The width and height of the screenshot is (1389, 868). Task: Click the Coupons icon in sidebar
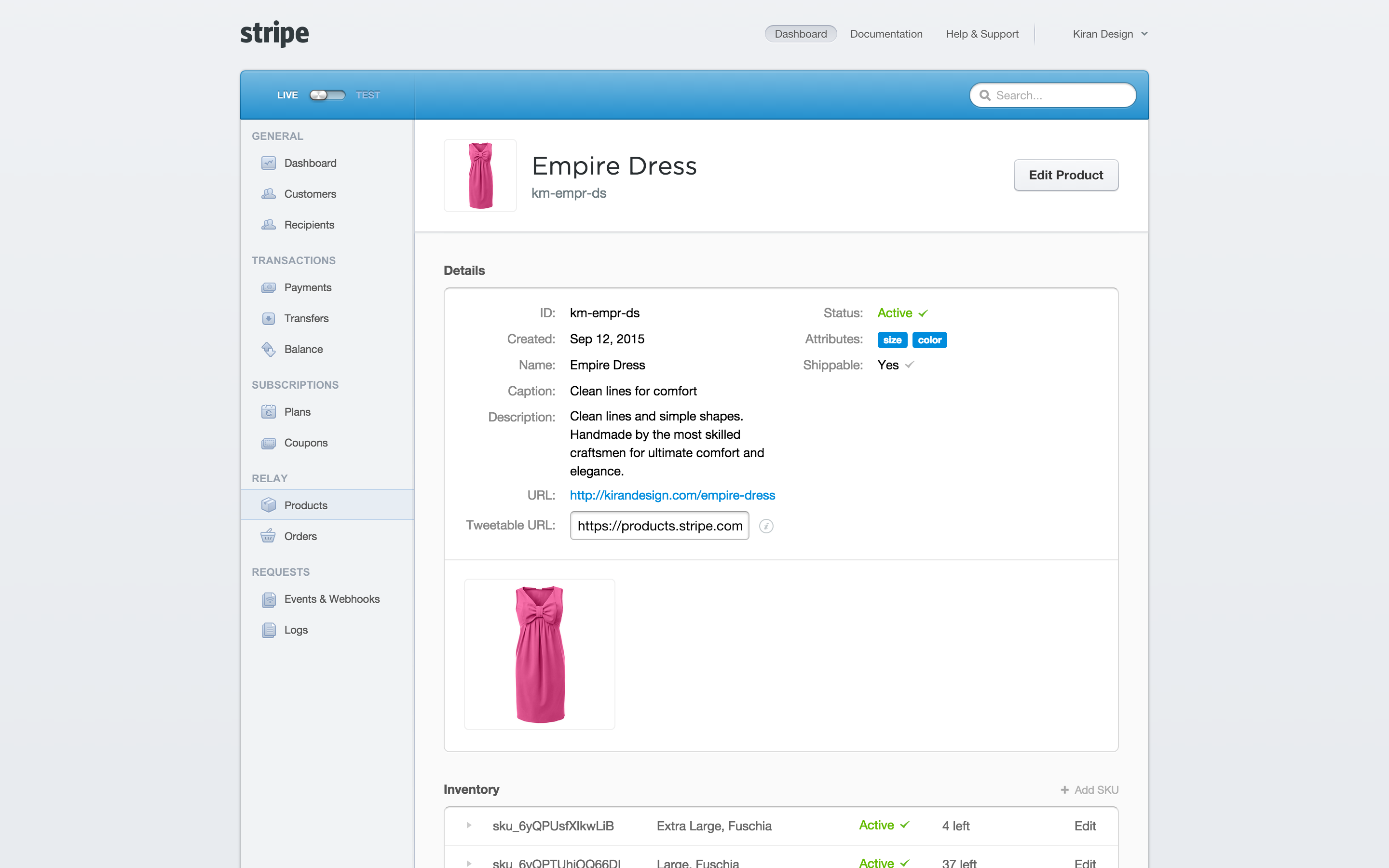pos(269,443)
